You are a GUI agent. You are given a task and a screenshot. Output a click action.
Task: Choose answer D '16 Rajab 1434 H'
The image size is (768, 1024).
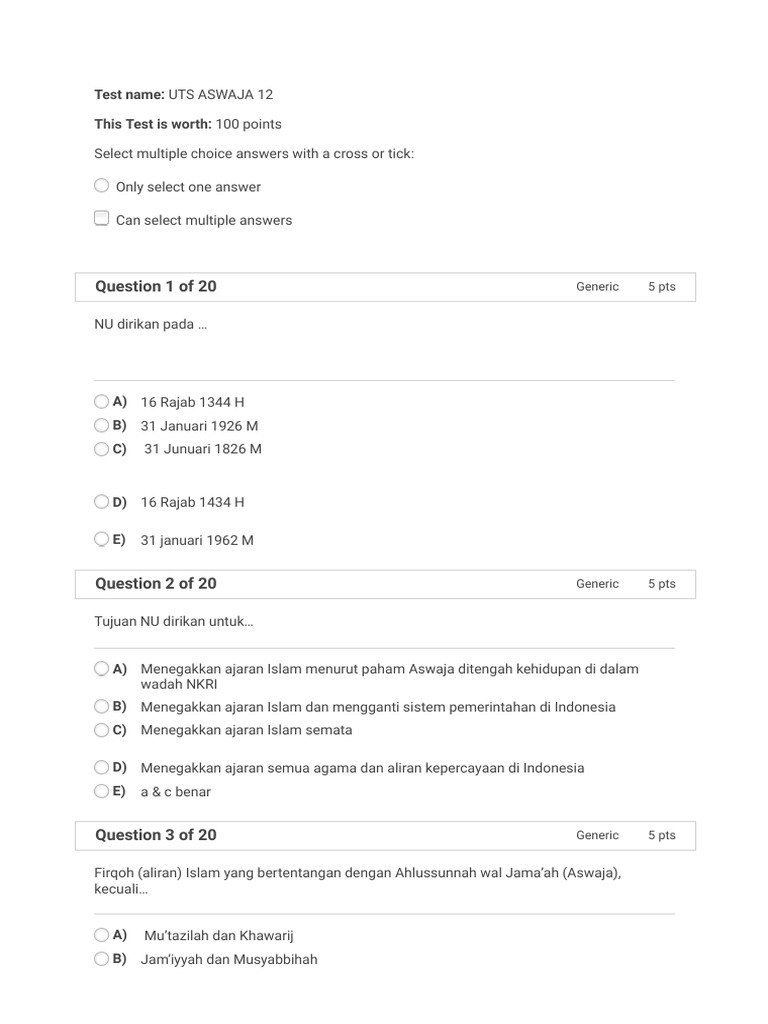tap(101, 502)
